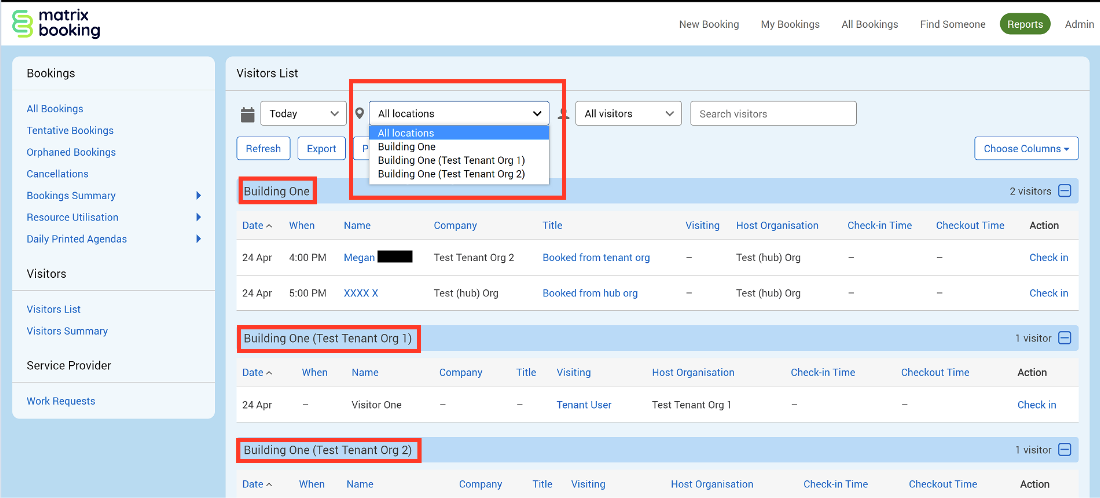Click the Refresh button
The height and width of the screenshot is (498, 1100).
click(263, 149)
